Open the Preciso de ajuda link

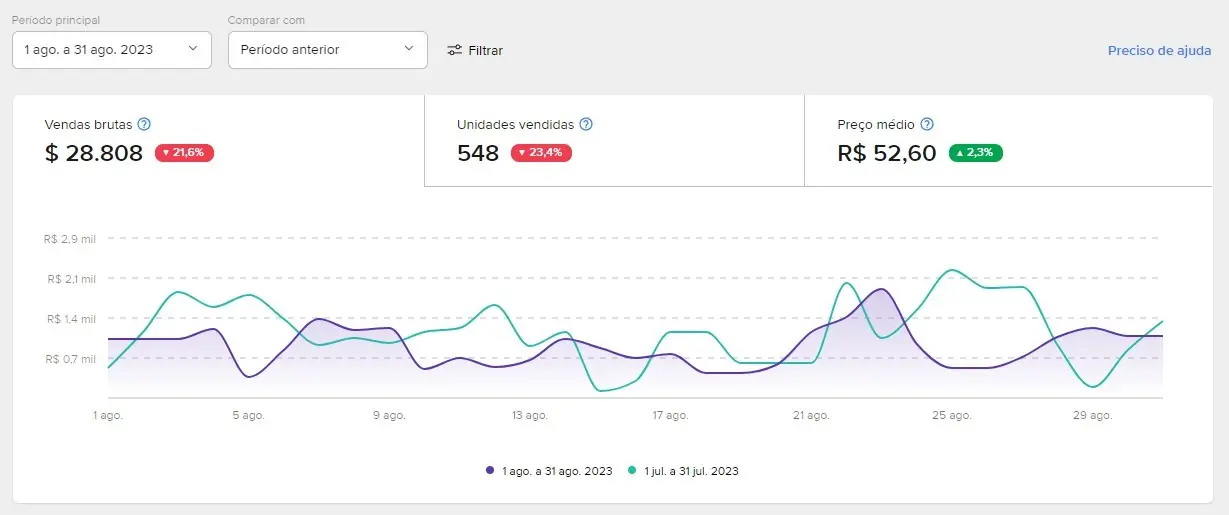coord(1159,50)
